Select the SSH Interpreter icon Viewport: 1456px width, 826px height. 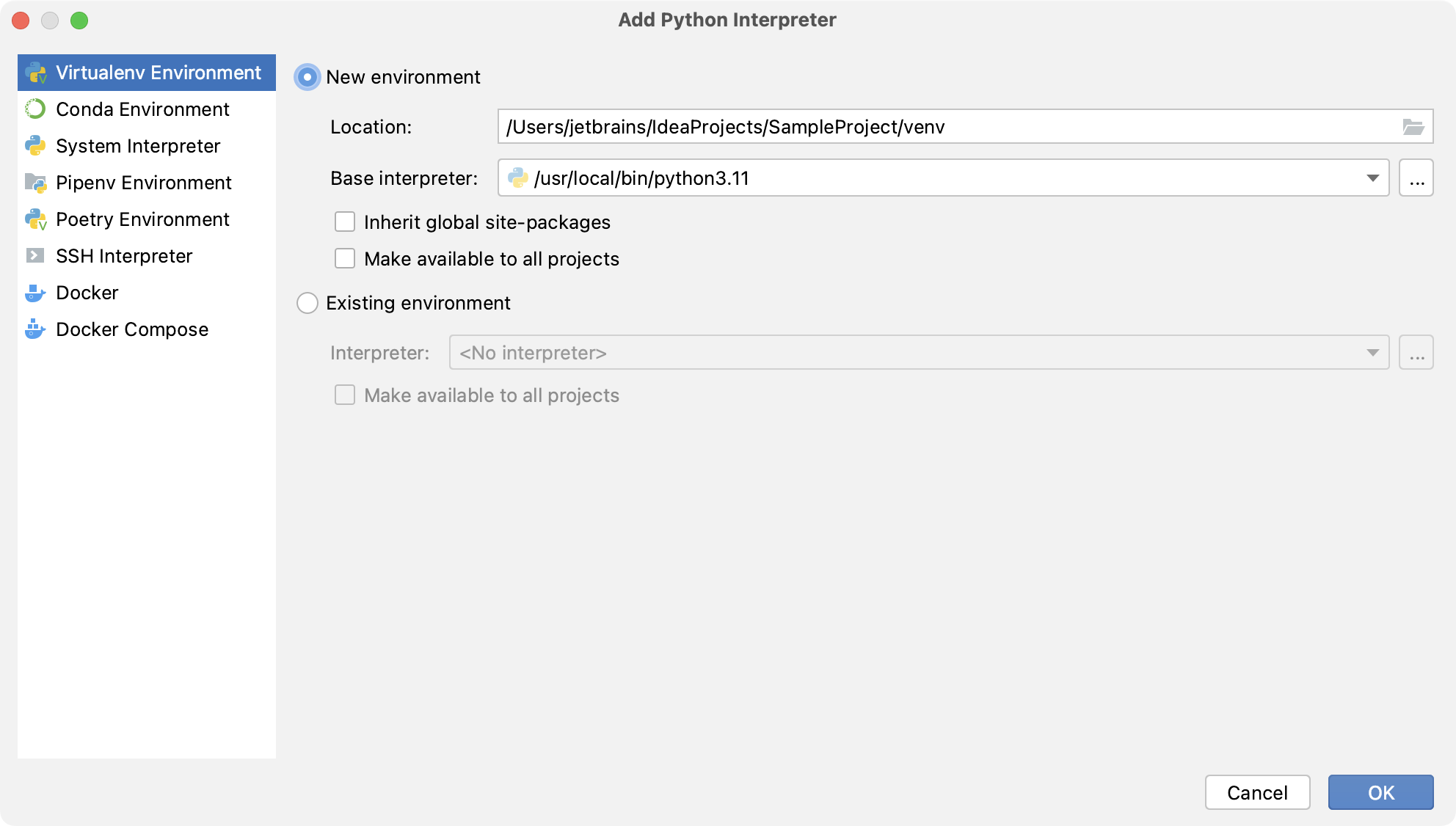[36, 255]
